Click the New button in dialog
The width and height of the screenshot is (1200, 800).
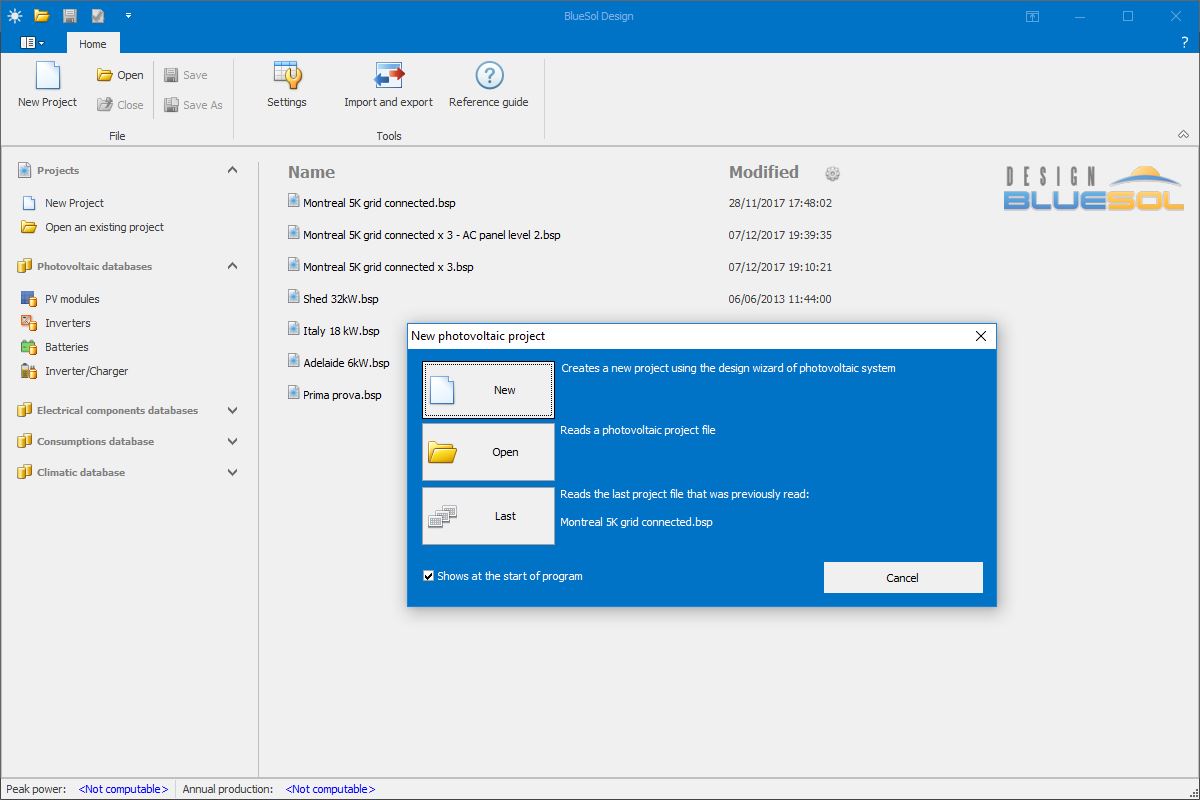(x=488, y=389)
